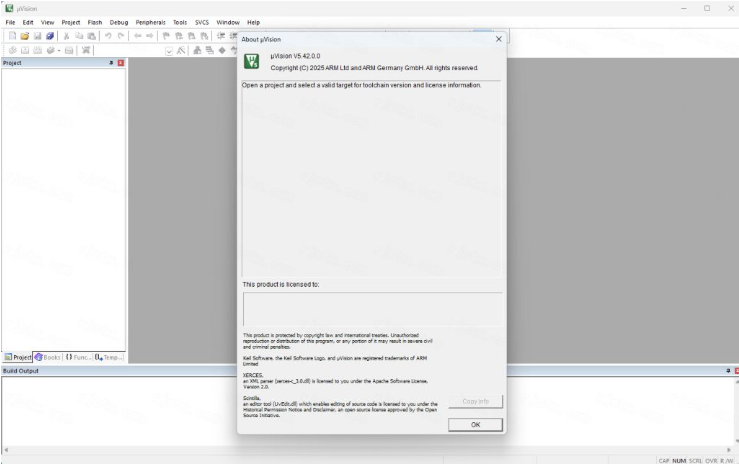The image size is (739, 465).
Task: Click the File Extensions and Books icon
Action: tap(197, 50)
